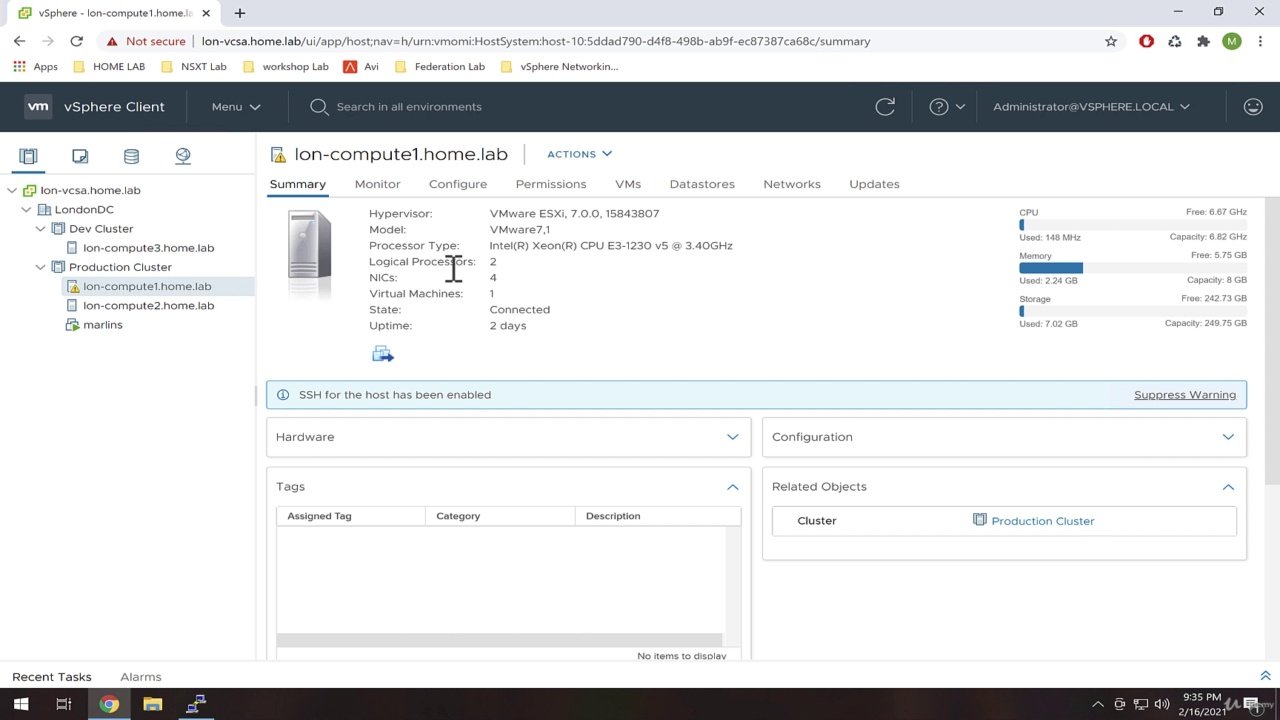Image resolution: width=1280 pixels, height=720 pixels.
Task: Select the Summary tab
Action: tap(297, 184)
